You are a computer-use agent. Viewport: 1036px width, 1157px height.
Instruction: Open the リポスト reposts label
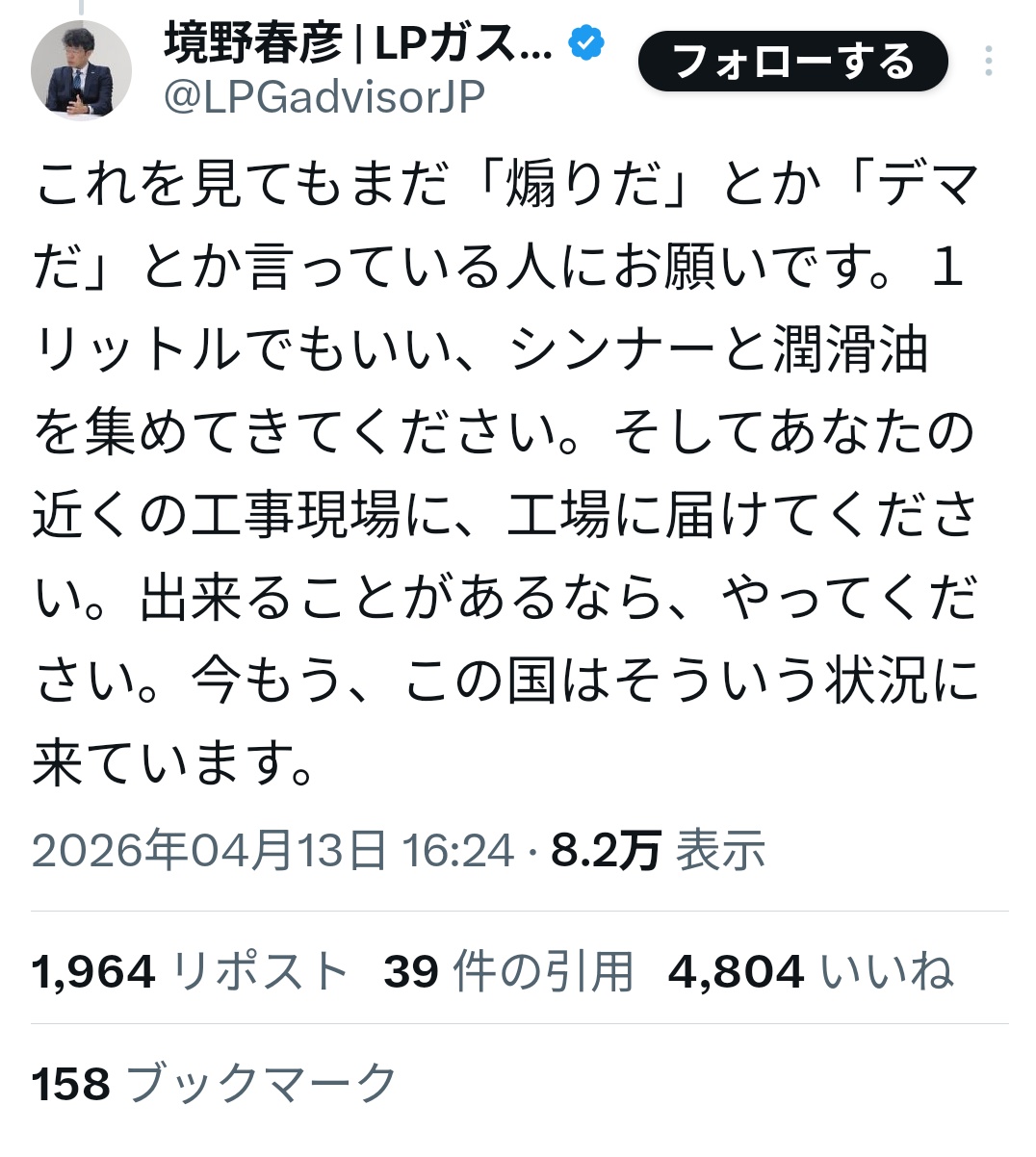click(260, 971)
